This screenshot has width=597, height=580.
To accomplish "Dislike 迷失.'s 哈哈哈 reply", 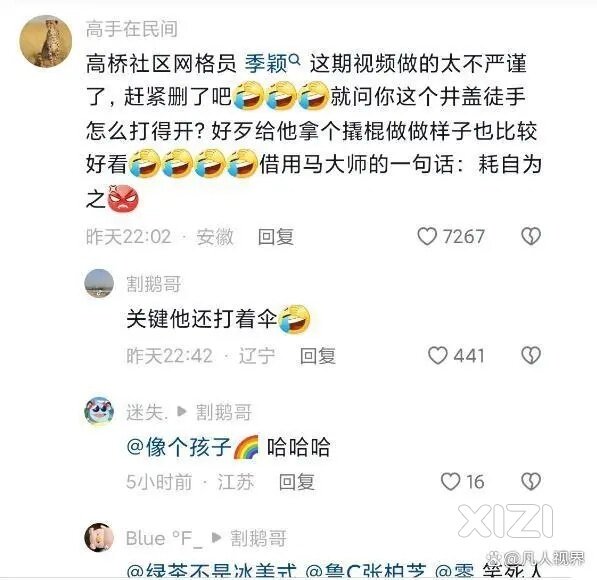I will [x=531, y=481].
